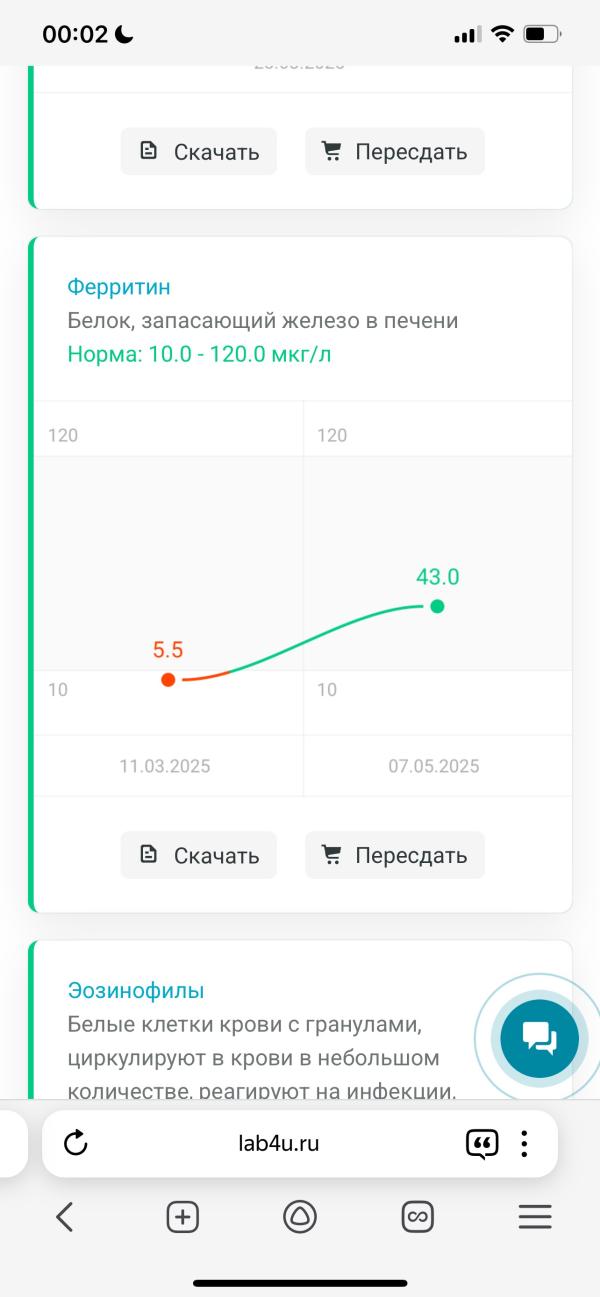Viewport: 600px width, 1297px height.
Task: Download Ферритин result via Скачать
Action: [199, 855]
